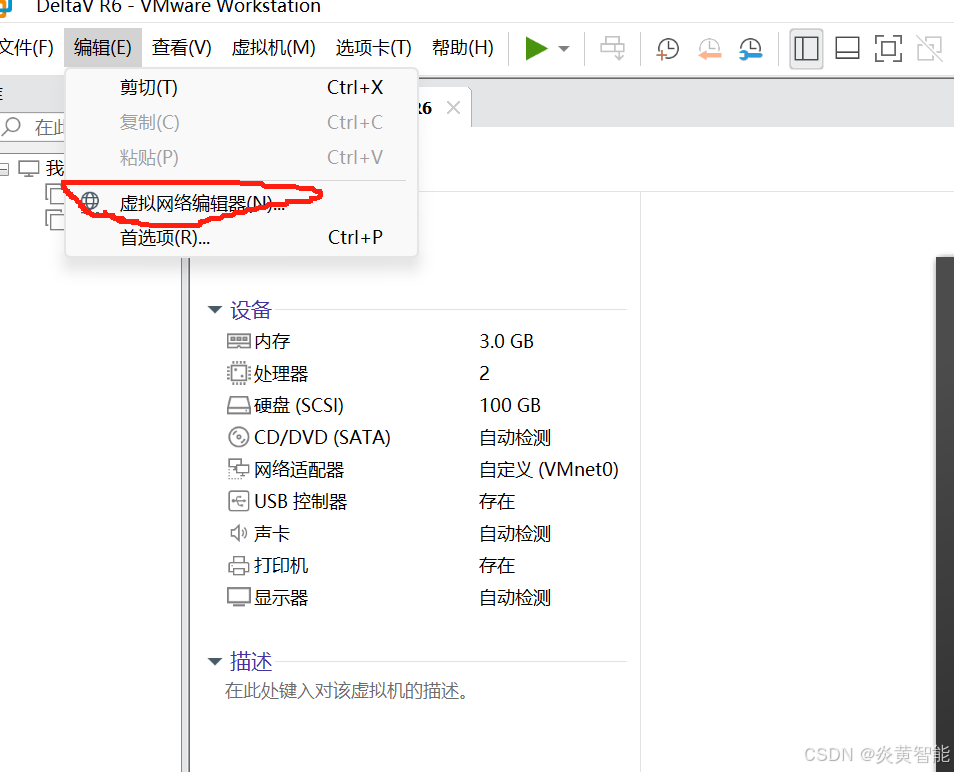
Task: Open the 选项卡(T) menu
Action: 373,47
